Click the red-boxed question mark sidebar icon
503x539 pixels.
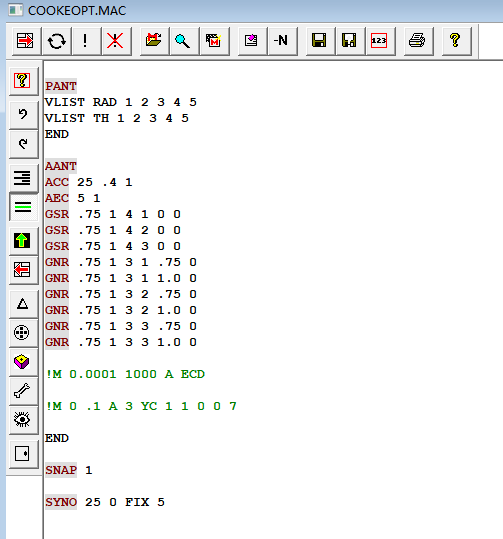point(23,80)
